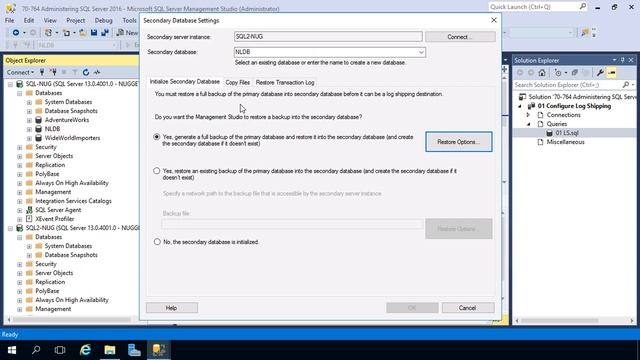
Task: Expand the System Databases node under SQL-NUG
Action: (x=29, y=102)
